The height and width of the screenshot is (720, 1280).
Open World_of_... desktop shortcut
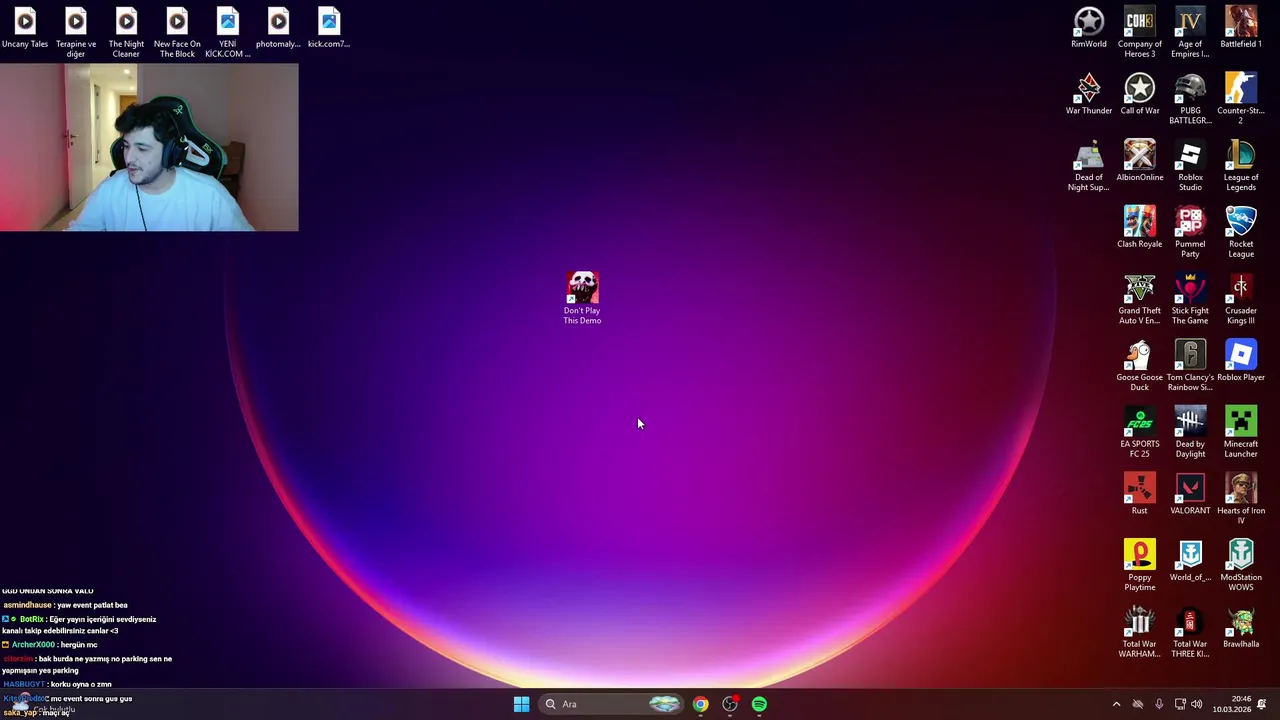pyautogui.click(x=1190, y=561)
